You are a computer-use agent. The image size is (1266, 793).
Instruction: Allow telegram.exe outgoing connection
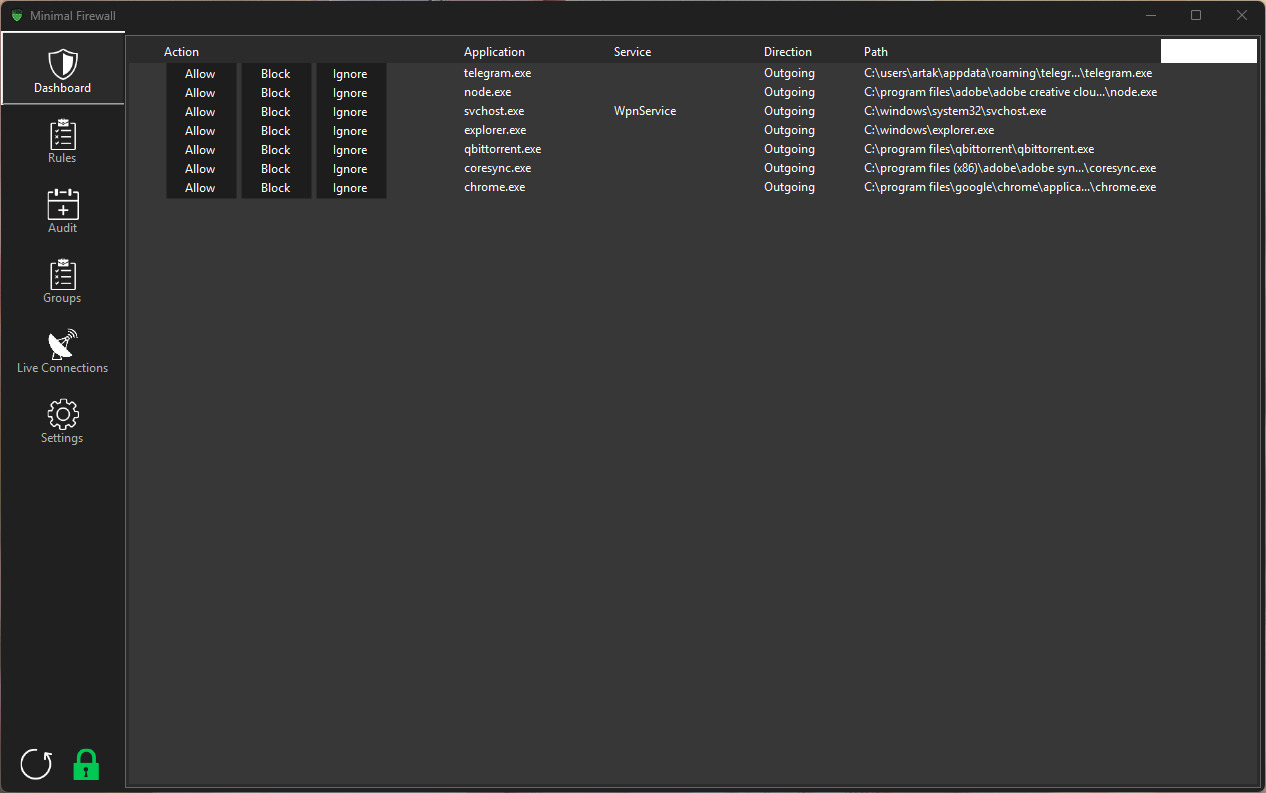[x=200, y=74]
